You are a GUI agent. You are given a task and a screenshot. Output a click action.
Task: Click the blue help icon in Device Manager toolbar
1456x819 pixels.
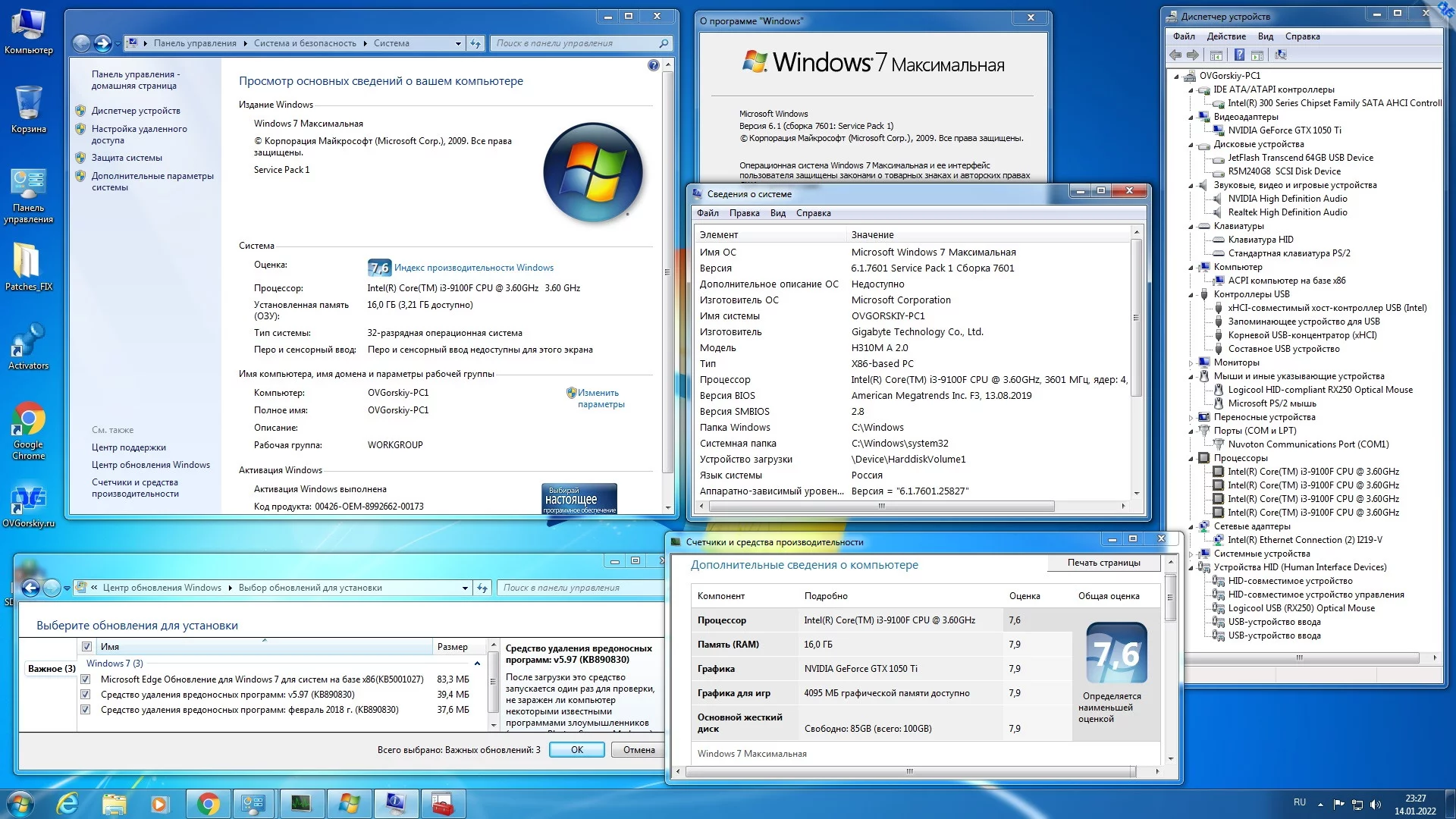click(x=1239, y=55)
